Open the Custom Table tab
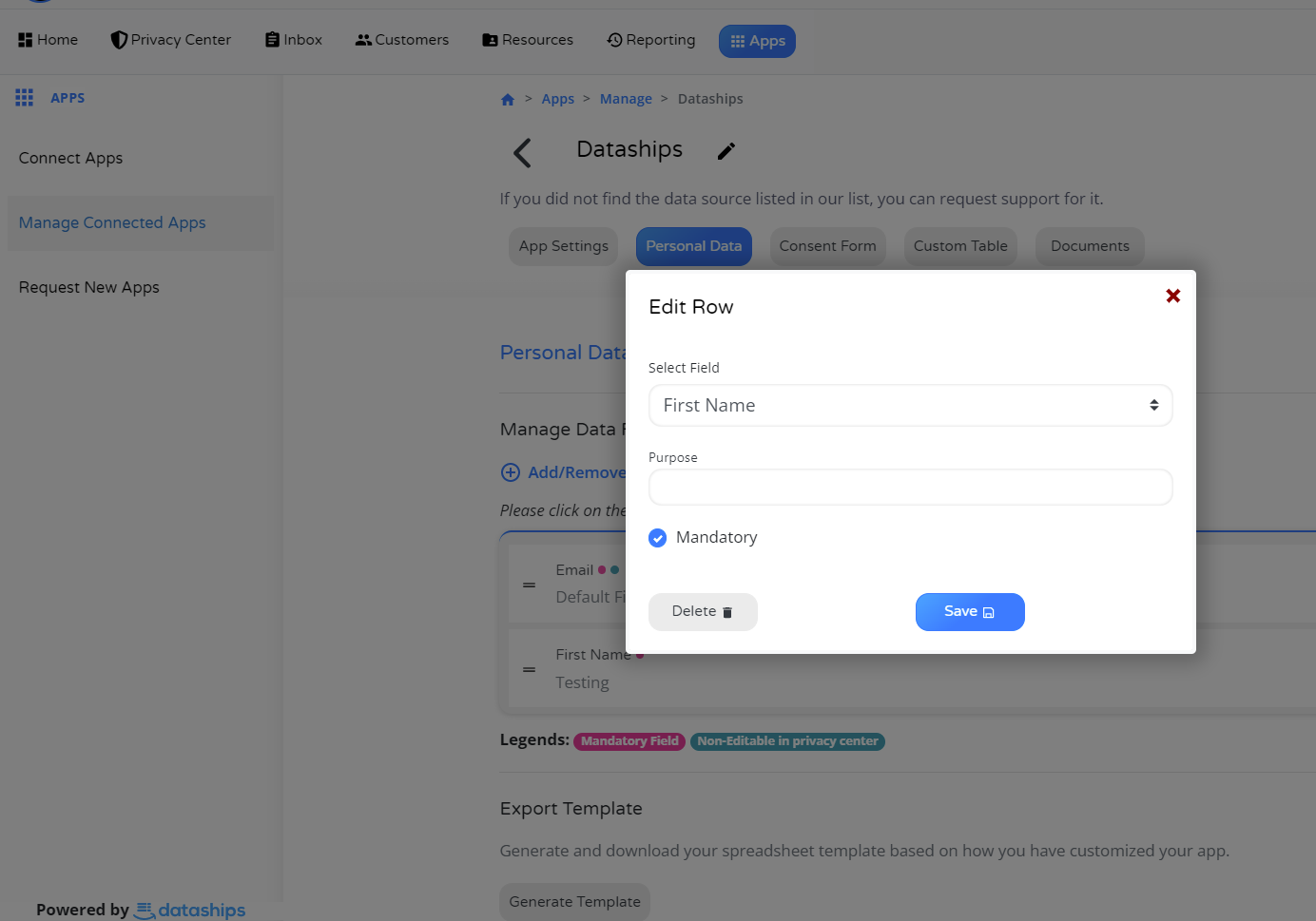The height and width of the screenshot is (921, 1316). [x=960, y=246]
